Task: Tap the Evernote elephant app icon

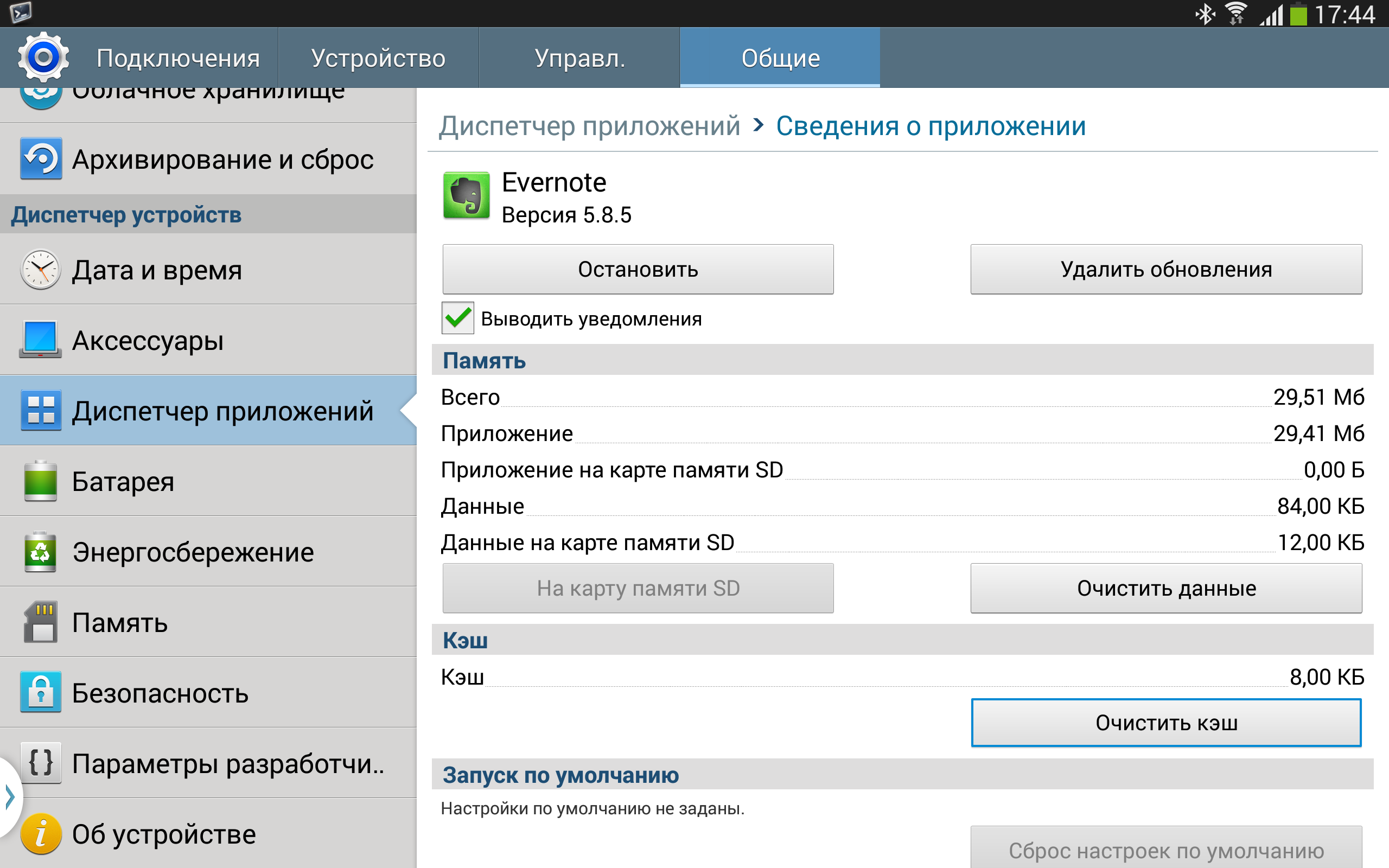Action: [466, 195]
